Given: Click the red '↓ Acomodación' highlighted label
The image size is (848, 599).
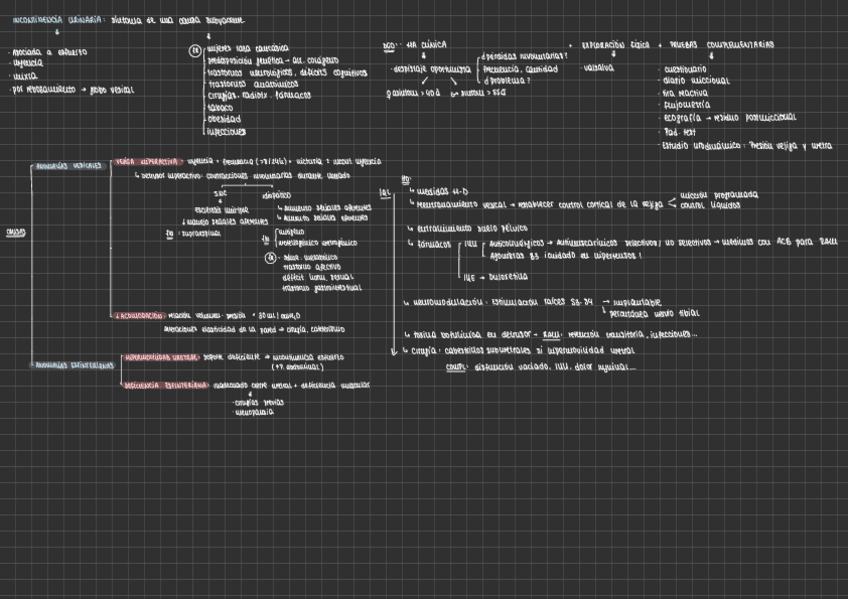Looking at the screenshot, I should (139, 316).
